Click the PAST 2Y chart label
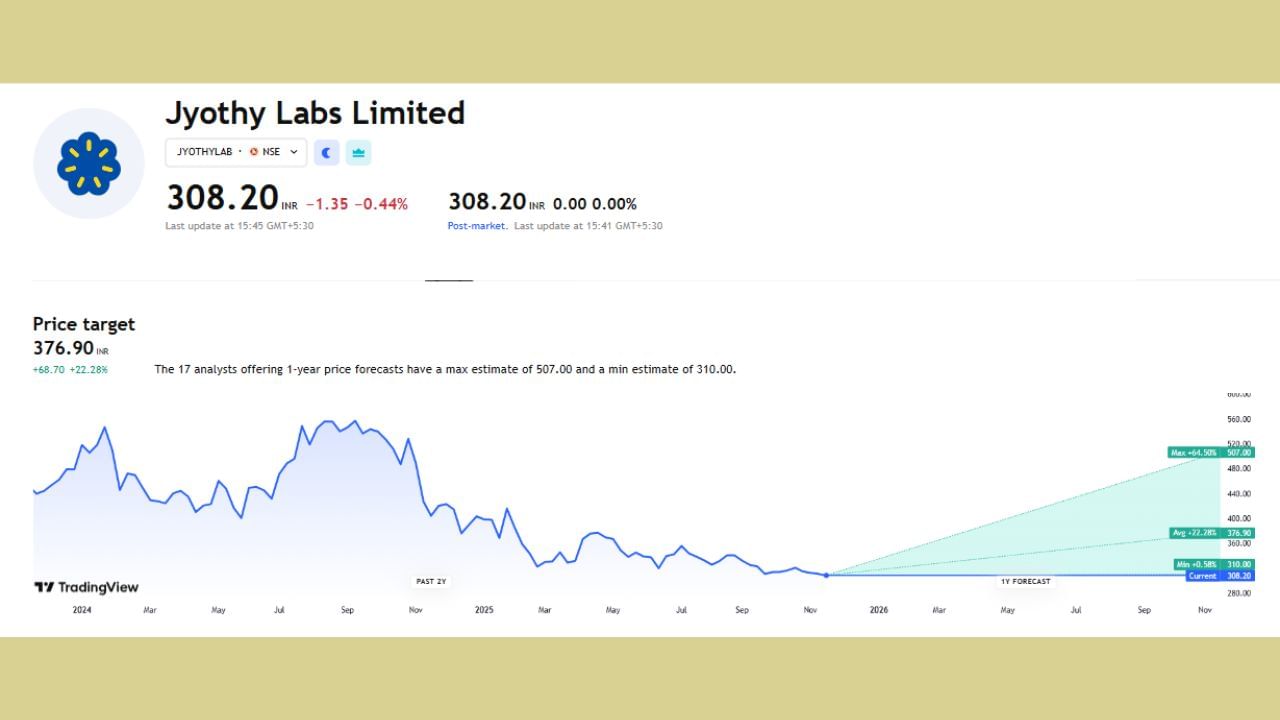This screenshot has height=720, width=1280. [x=431, y=581]
